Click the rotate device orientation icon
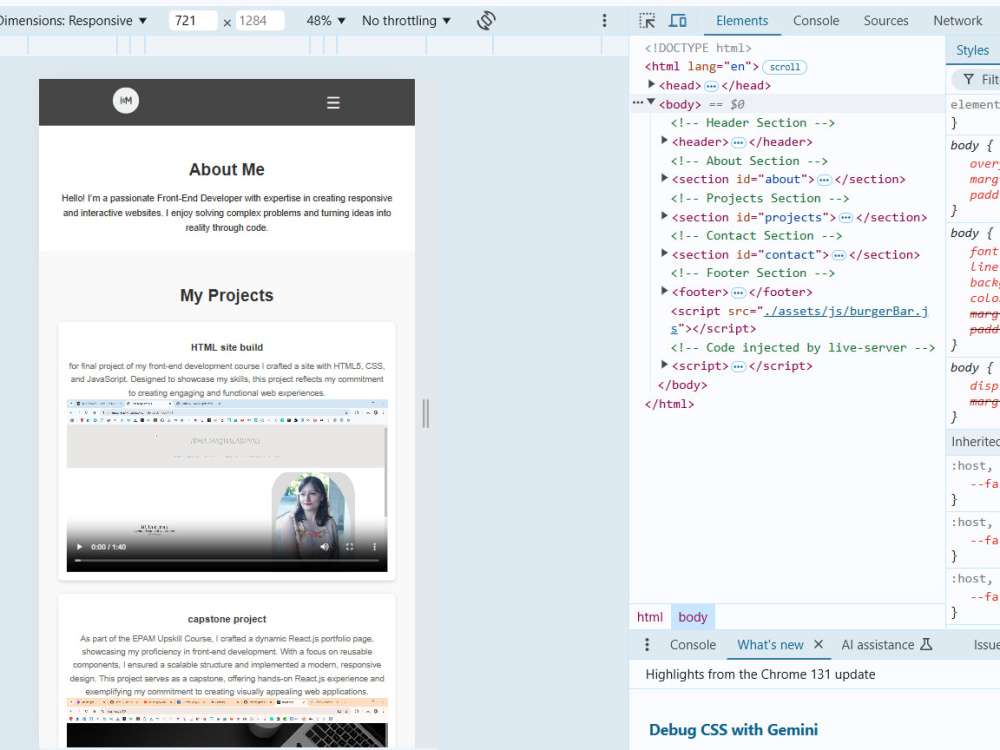The image size is (1000, 750). point(486,20)
